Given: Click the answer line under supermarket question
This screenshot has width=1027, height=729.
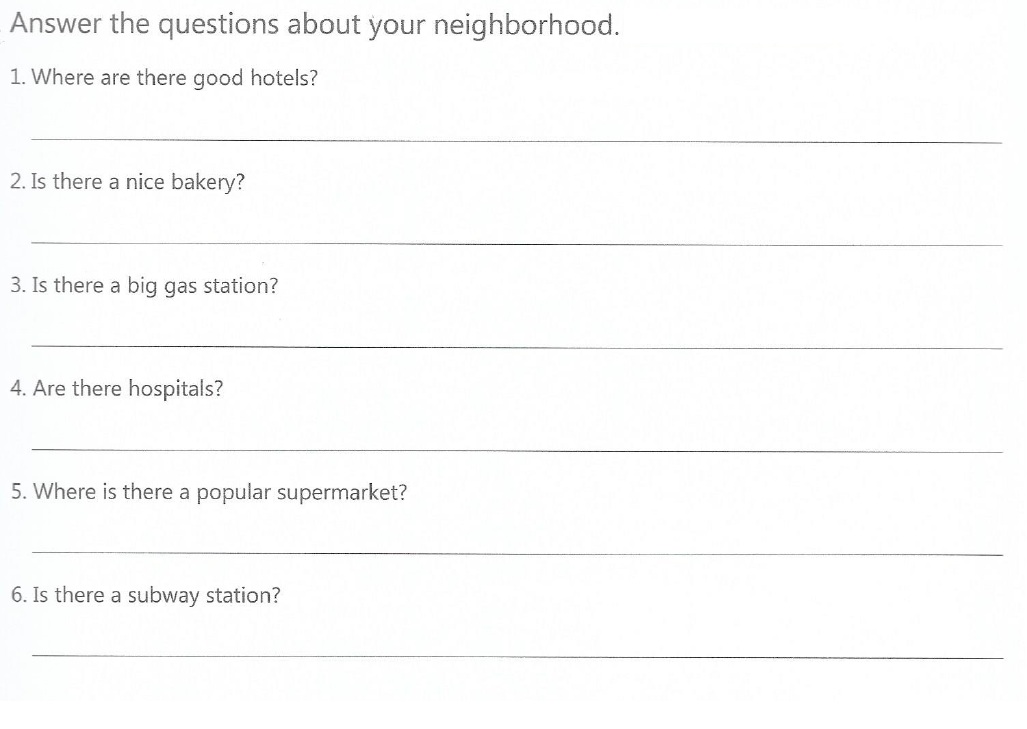Looking at the screenshot, I should pyautogui.click(x=517, y=553).
